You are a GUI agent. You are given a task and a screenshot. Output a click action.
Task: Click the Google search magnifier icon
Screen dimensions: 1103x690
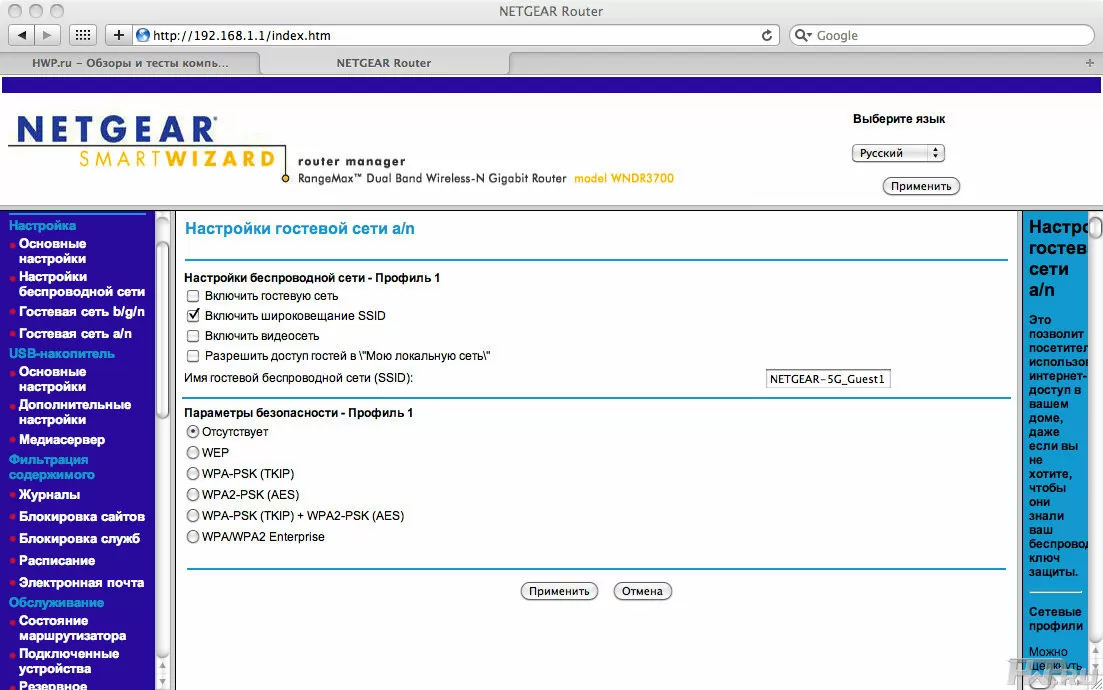(804, 35)
